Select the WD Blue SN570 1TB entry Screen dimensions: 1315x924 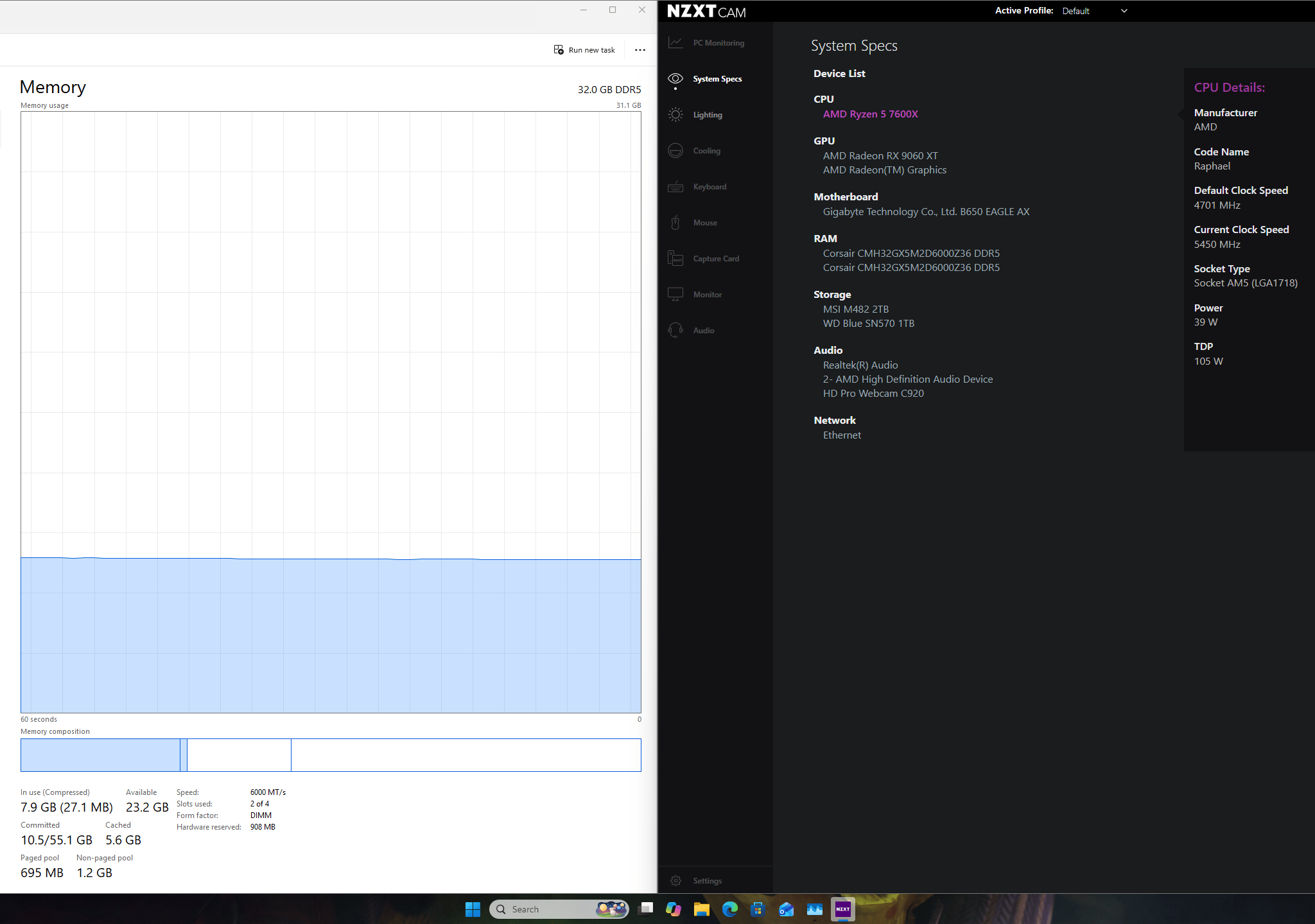pyautogui.click(x=869, y=324)
